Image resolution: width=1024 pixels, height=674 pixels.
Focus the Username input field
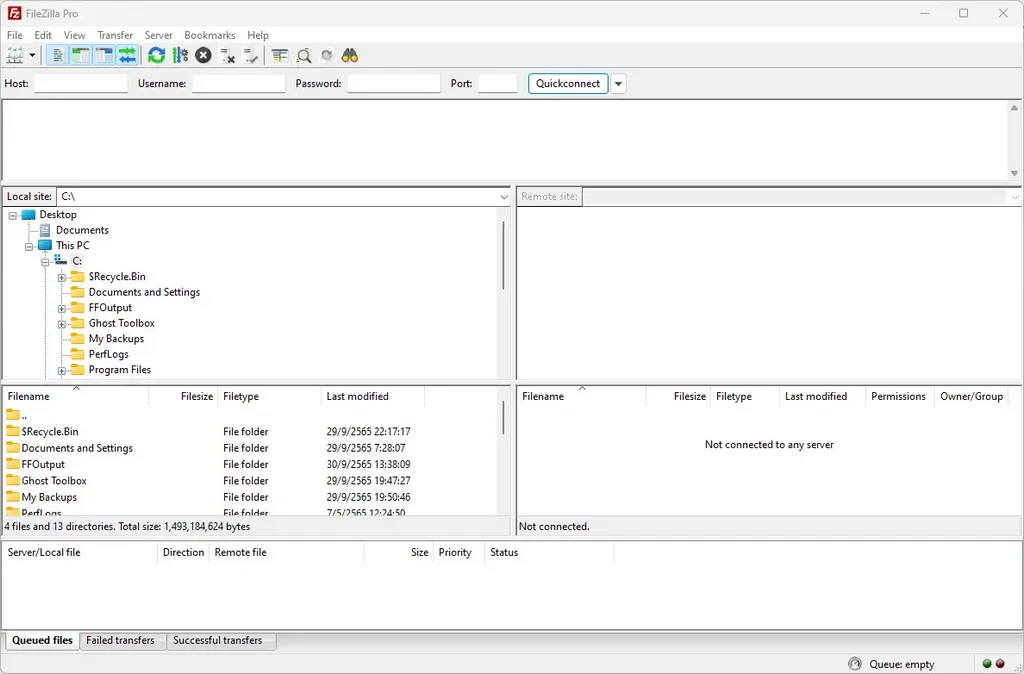239,84
